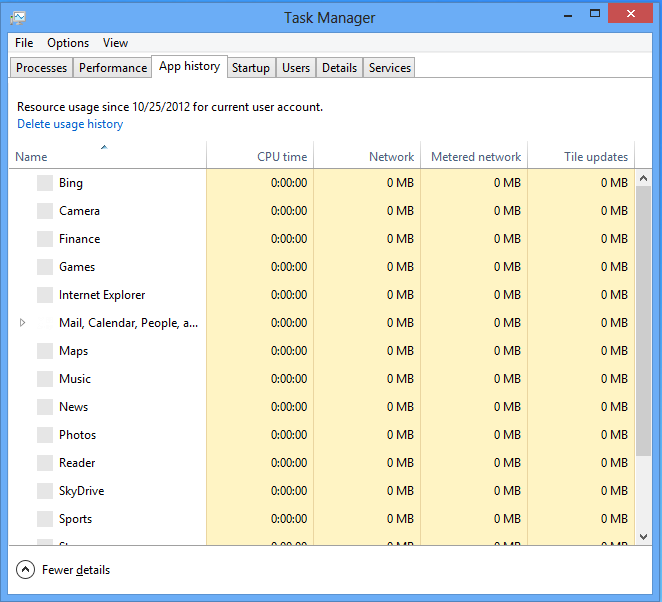Switch to the Services tab
Viewport: 662px width, 602px height.
coord(390,68)
